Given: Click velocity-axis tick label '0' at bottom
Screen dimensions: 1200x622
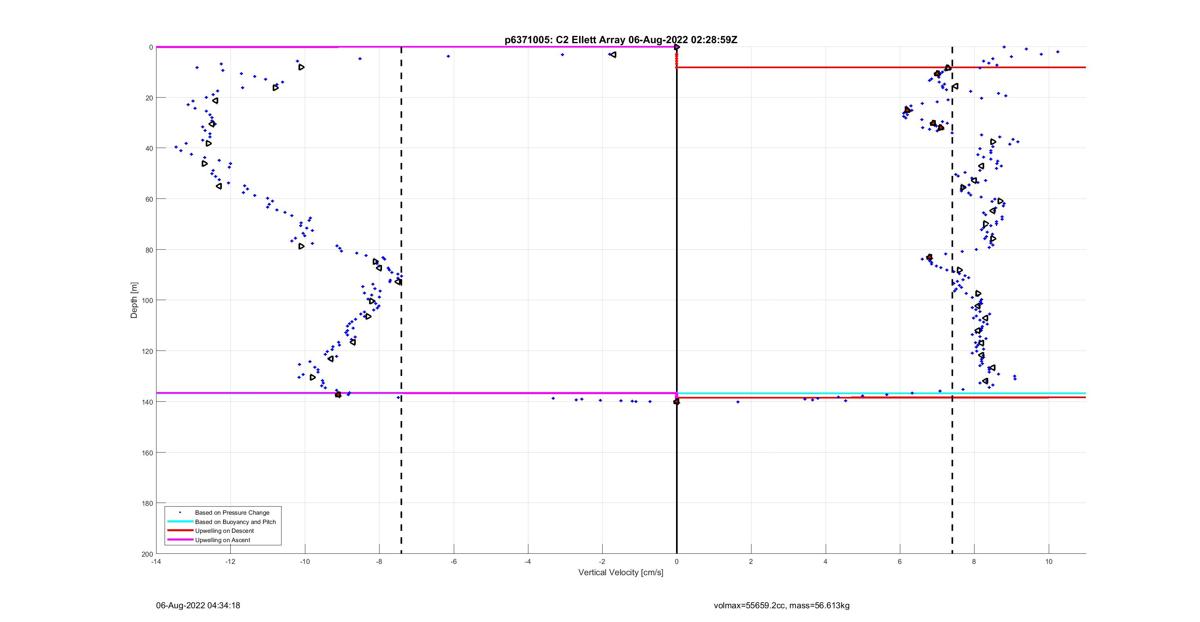Looking at the screenshot, I should 677,561.
